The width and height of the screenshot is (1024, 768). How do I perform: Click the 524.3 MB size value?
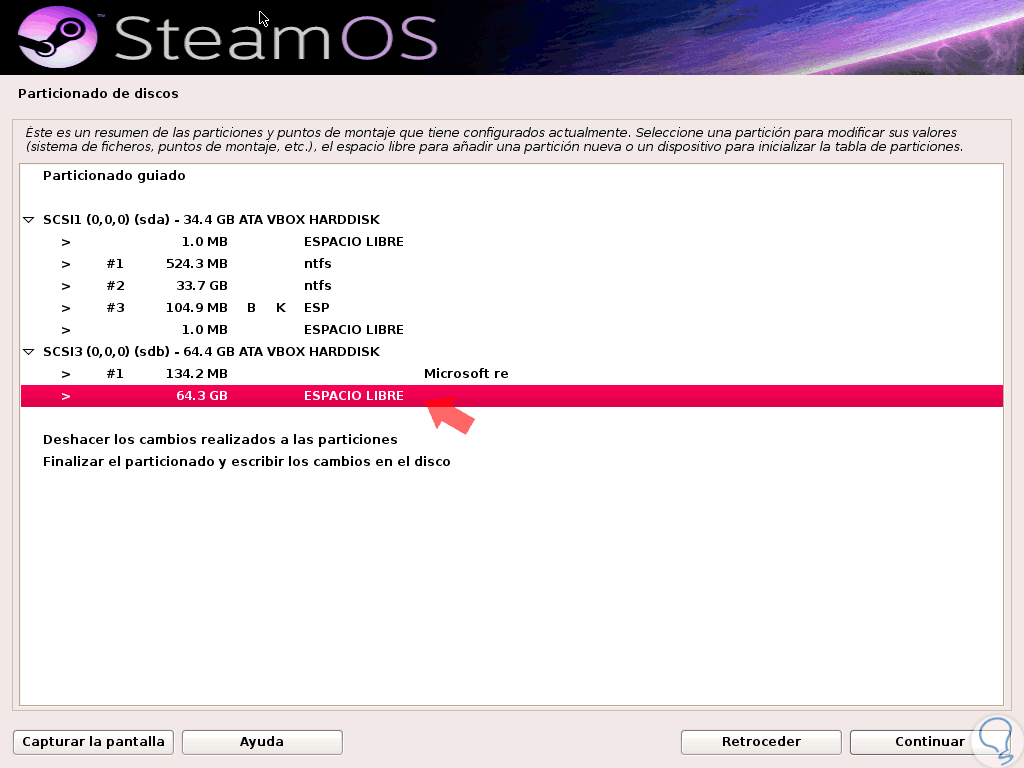pyautogui.click(x=197, y=264)
